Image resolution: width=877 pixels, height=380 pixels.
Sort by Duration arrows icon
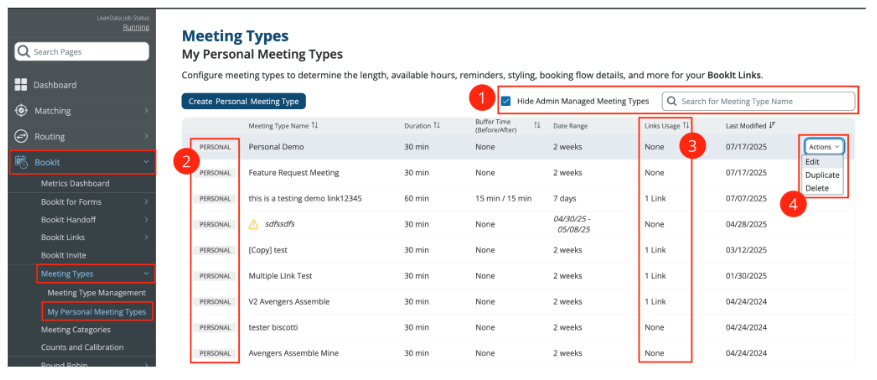[x=436, y=126]
